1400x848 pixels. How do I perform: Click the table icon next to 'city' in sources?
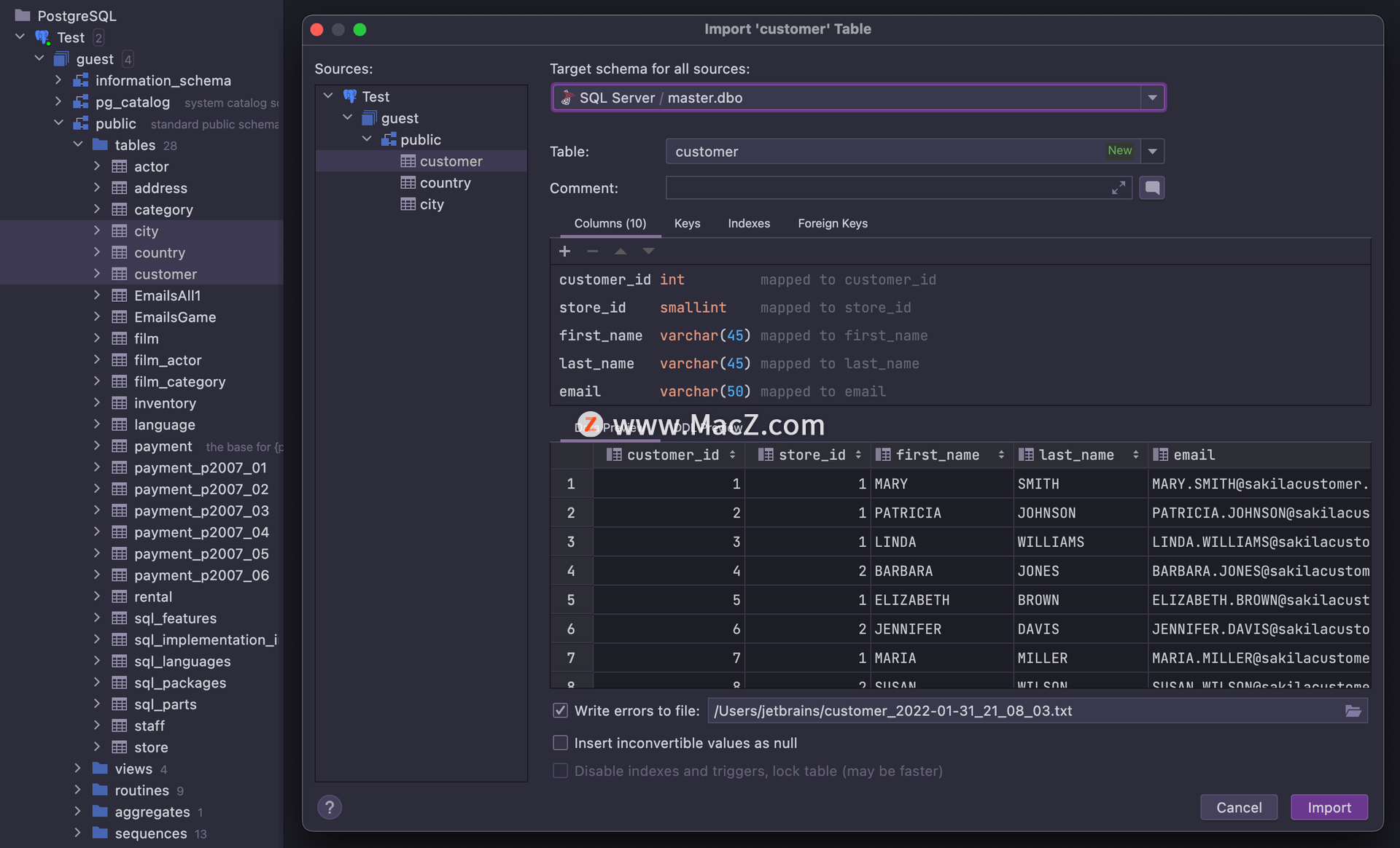(407, 204)
